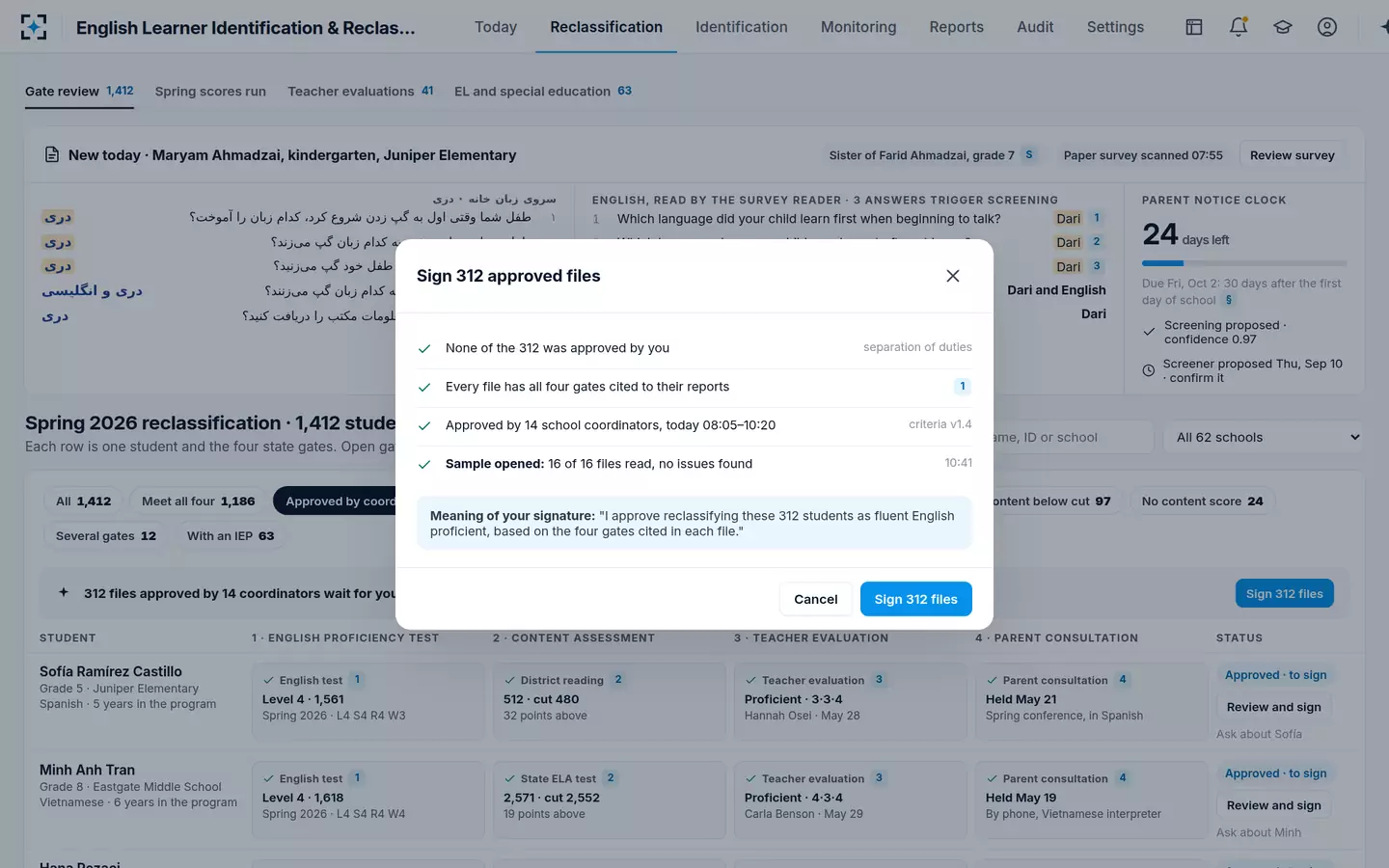Click the sparkle icon in the 312 files banner
1389x868 pixels.
[x=64, y=592]
